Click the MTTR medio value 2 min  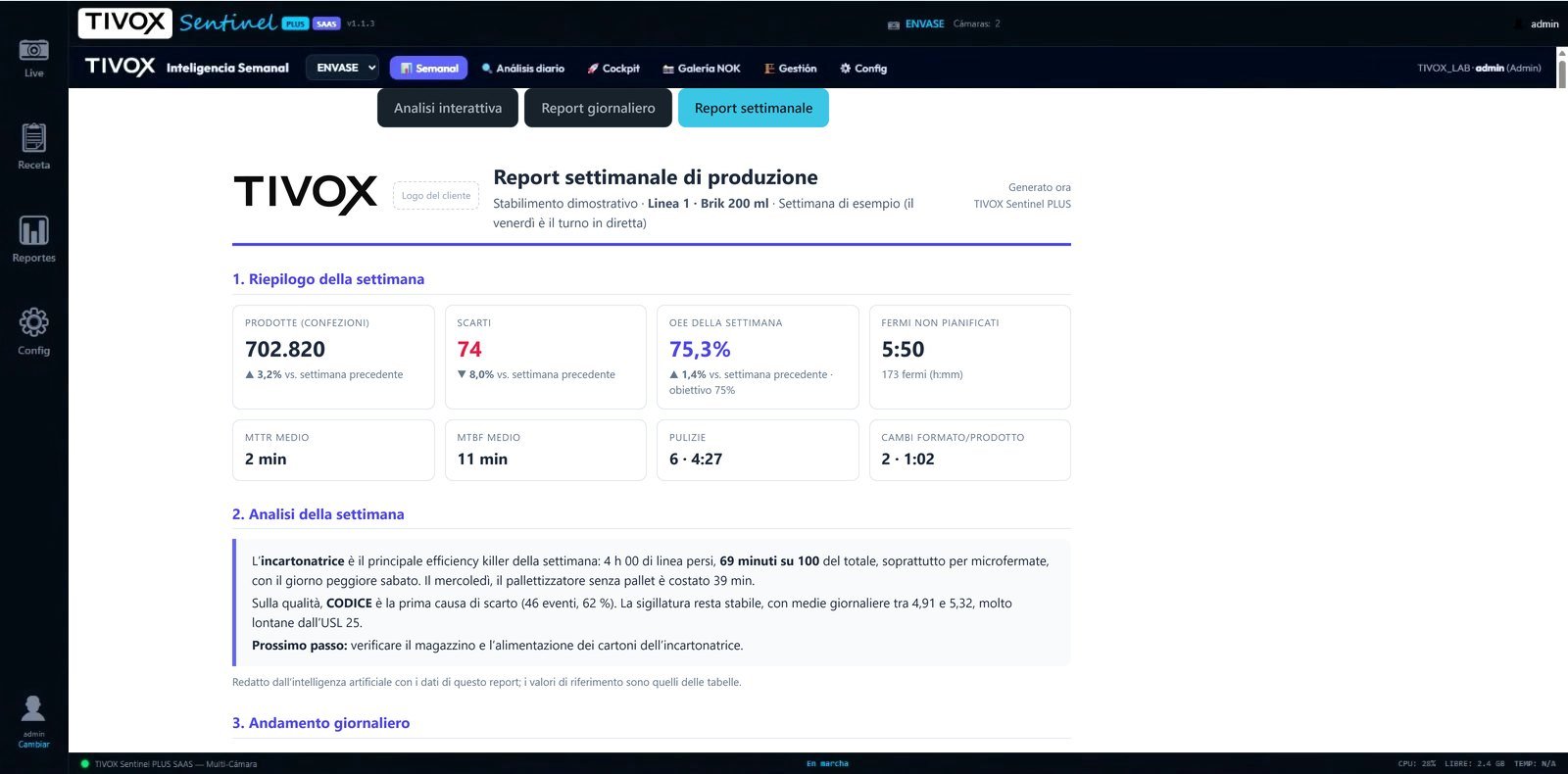[x=266, y=459]
